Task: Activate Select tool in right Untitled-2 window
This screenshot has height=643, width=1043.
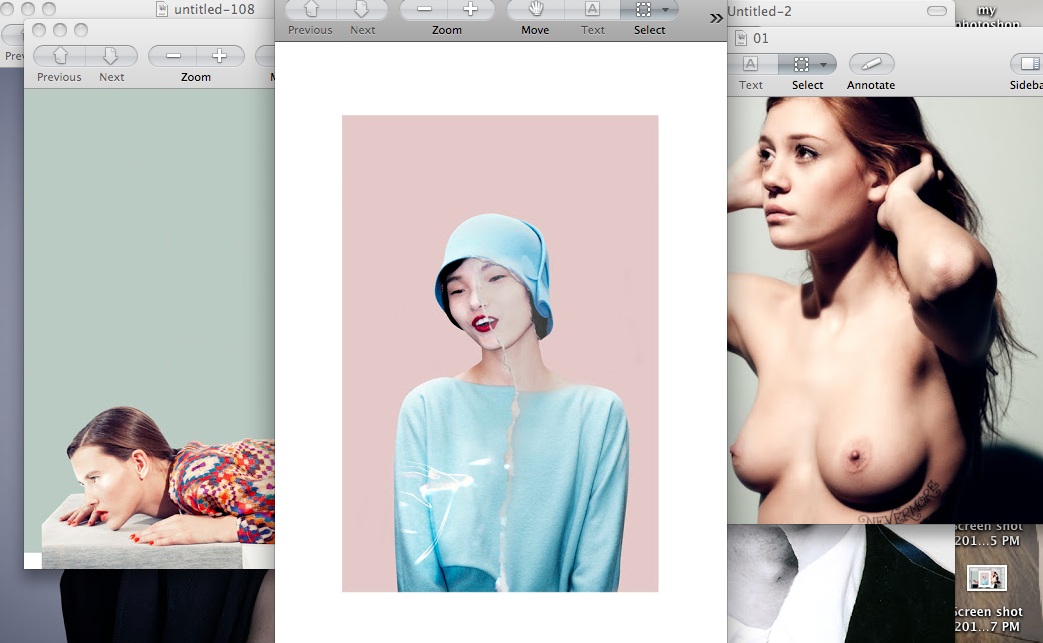Action: coord(801,64)
